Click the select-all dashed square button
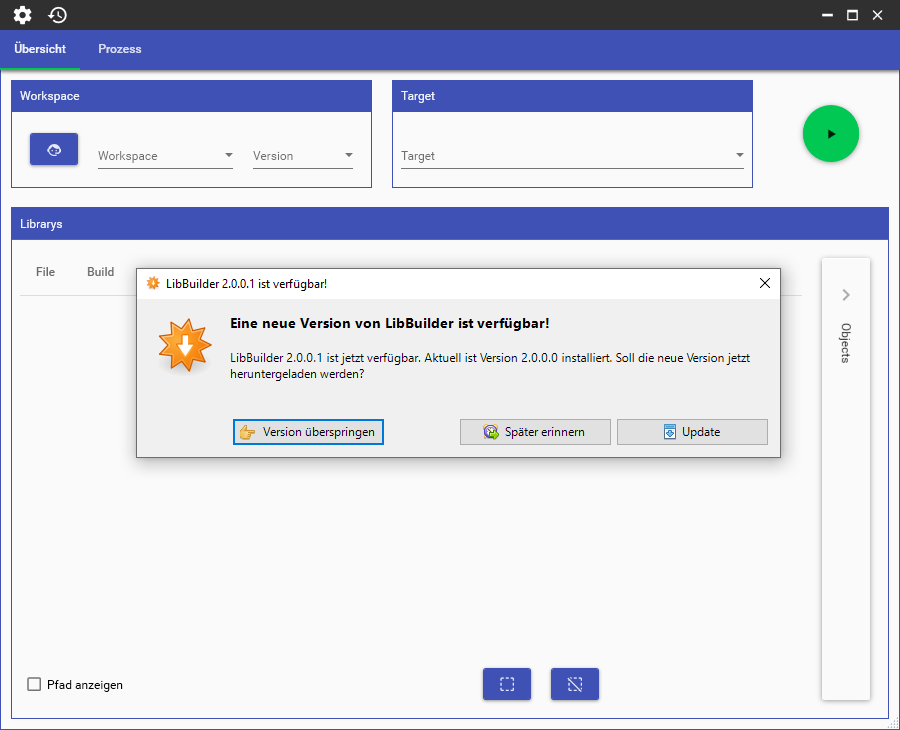The height and width of the screenshot is (730, 900). pos(507,684)
